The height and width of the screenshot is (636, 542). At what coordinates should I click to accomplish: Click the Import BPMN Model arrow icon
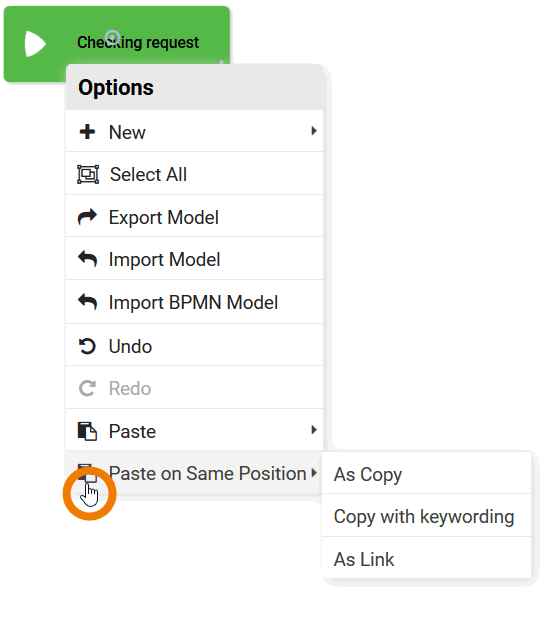pos(87,302)
